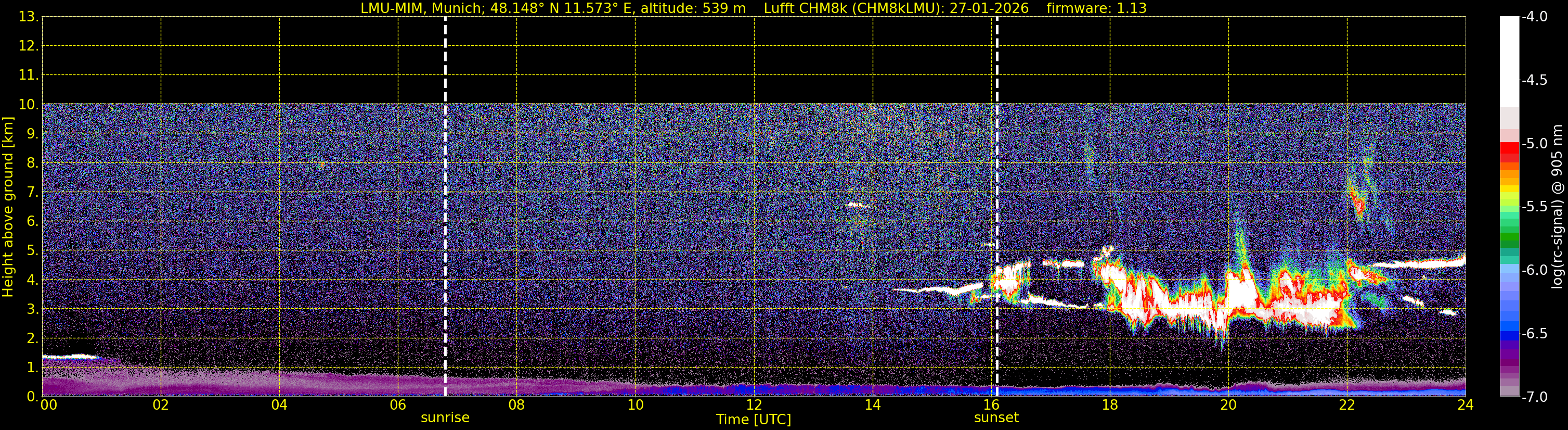Select the white dashed sunrise marker line
This screenshot has height=430, width=1568.
click(446, 207)
